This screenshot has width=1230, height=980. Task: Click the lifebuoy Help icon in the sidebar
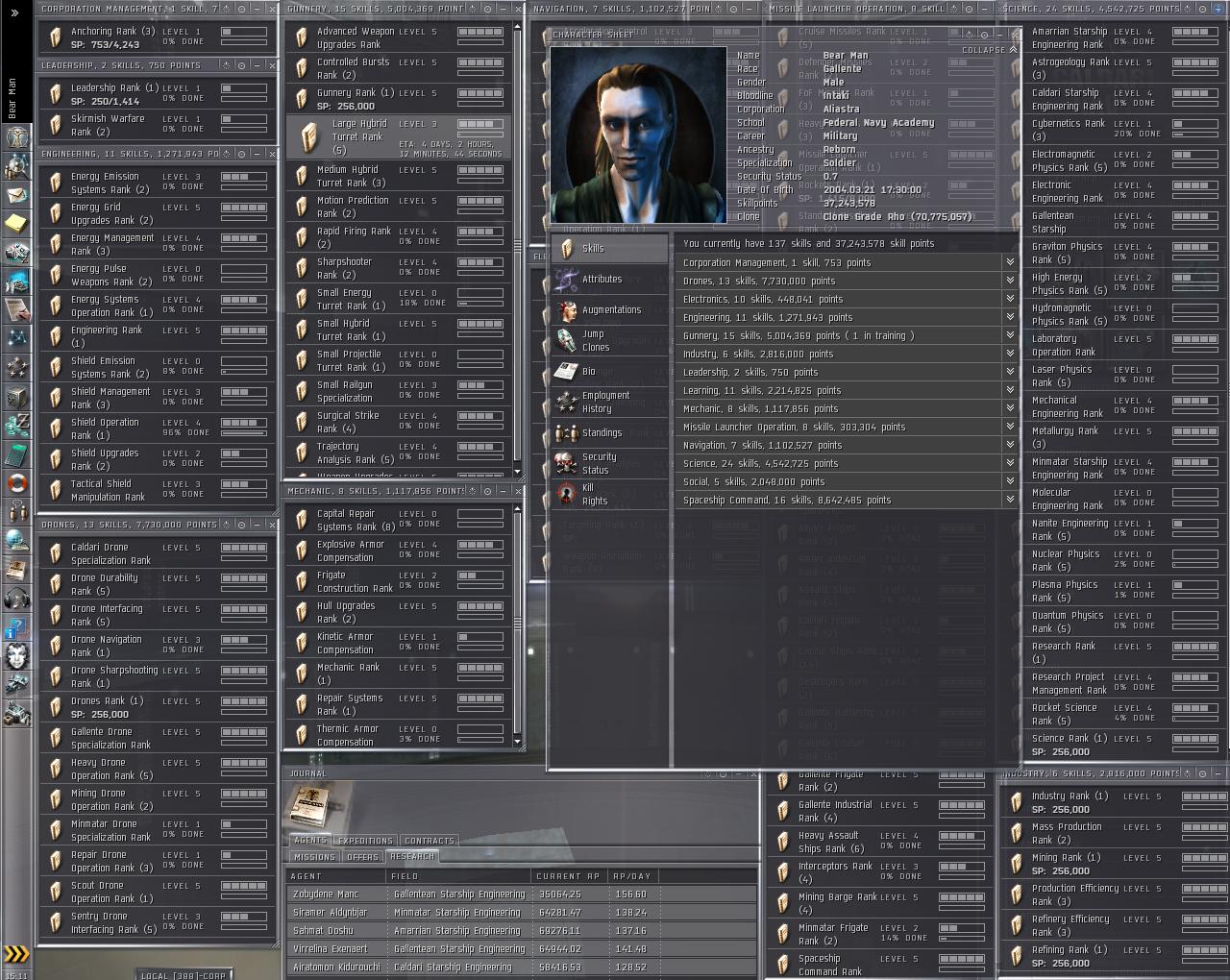click(x=16, y=483)
